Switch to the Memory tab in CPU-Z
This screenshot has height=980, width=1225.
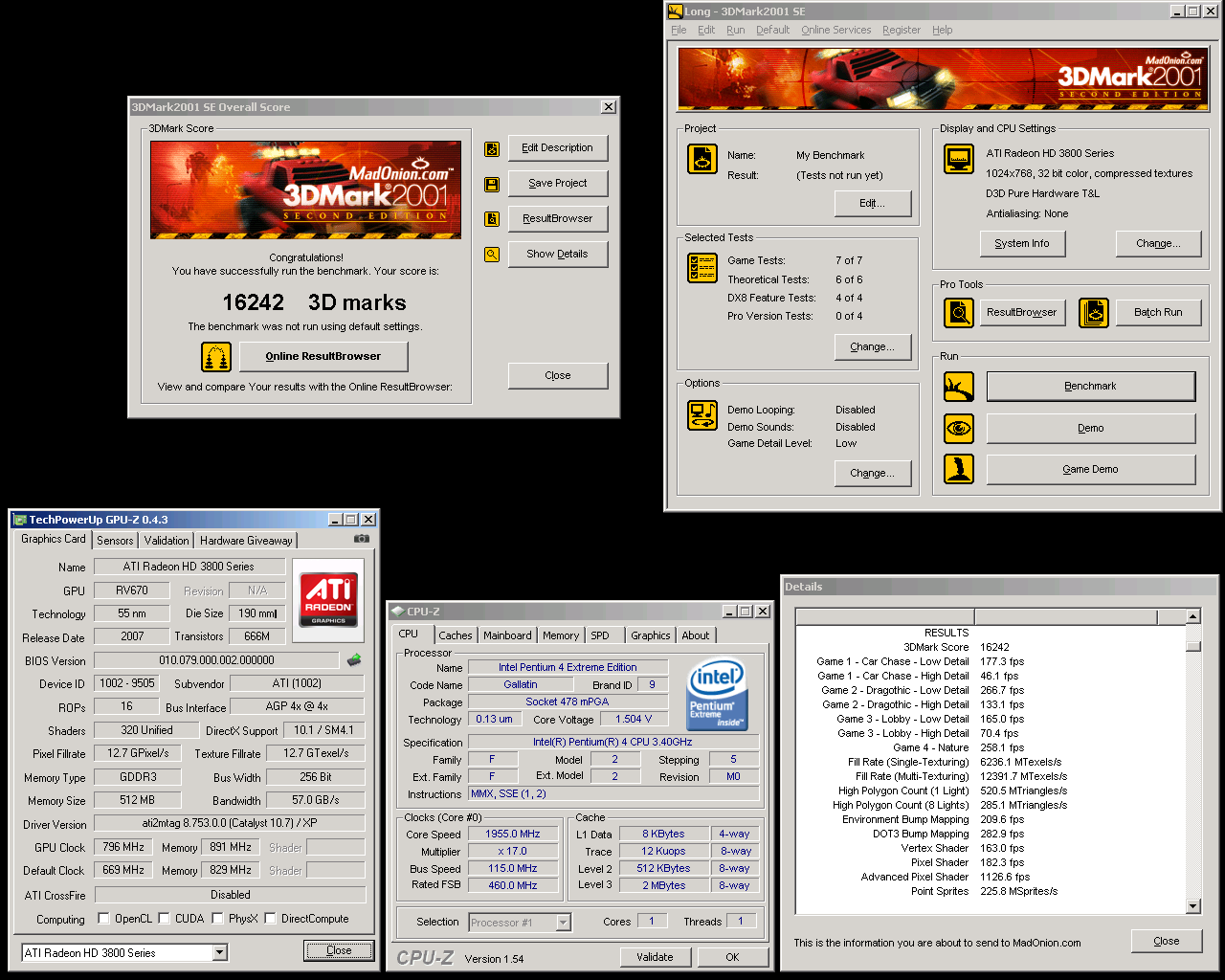(x=561, y=635)
